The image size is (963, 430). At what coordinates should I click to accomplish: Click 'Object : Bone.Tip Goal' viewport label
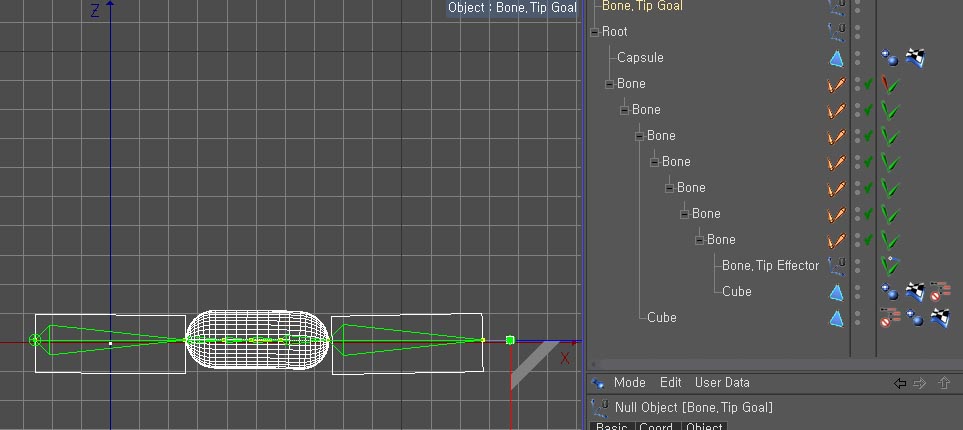click(512, 8)
